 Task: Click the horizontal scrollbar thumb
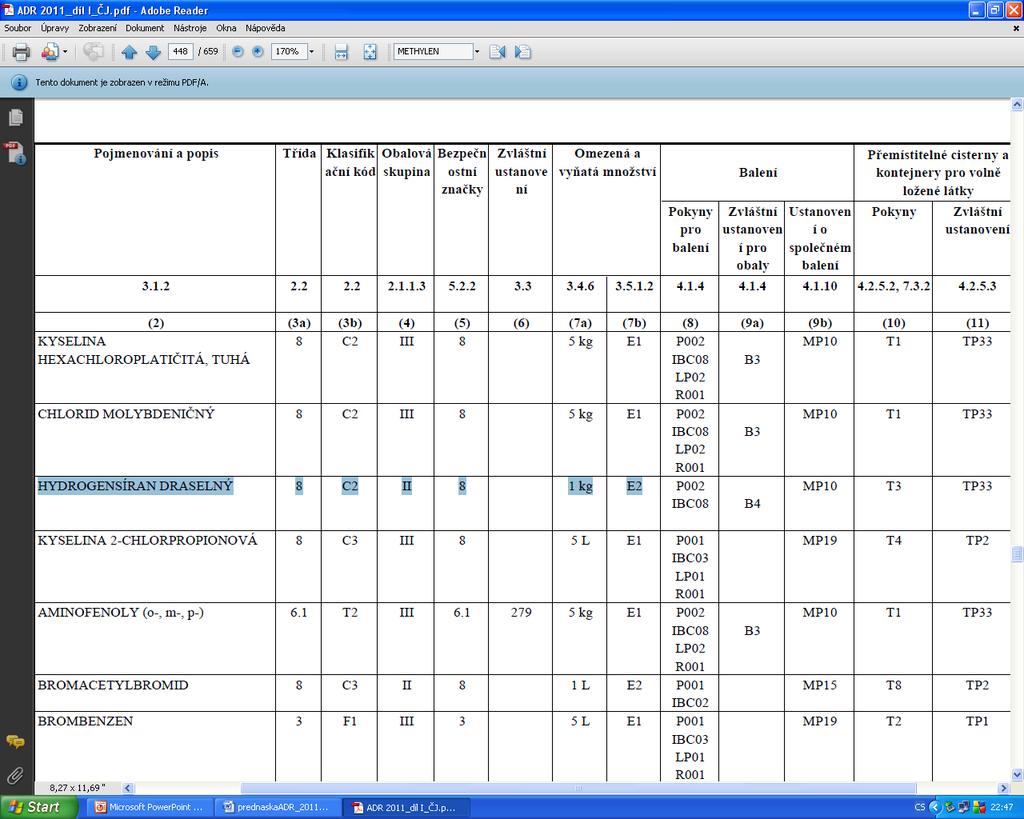[x=578, y=788]
